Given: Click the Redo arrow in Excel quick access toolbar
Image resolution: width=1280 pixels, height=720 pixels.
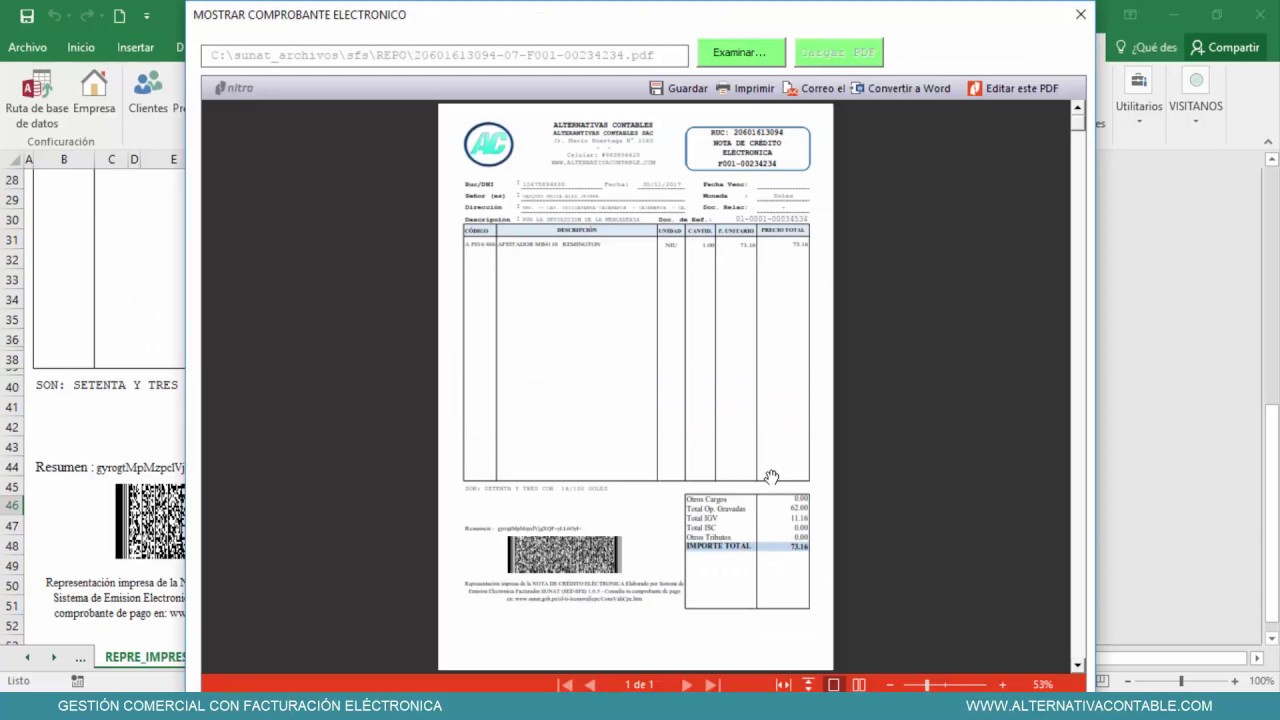Looking at the screenshot, I should pos(87,16).
